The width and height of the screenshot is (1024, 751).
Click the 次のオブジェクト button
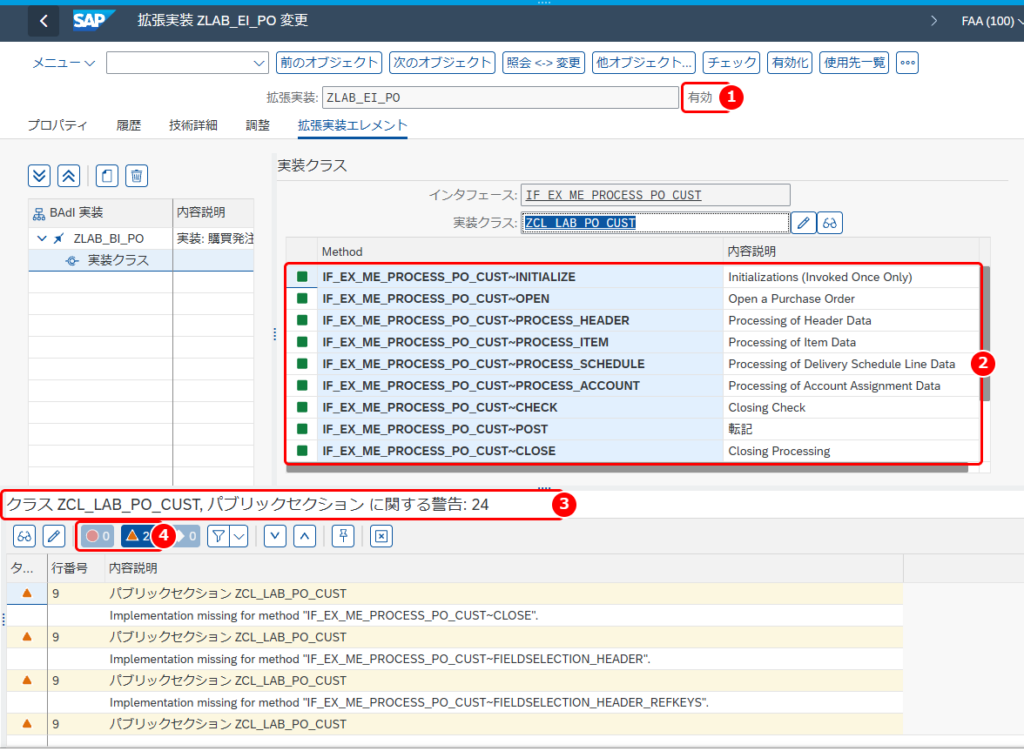pos(442,63)
